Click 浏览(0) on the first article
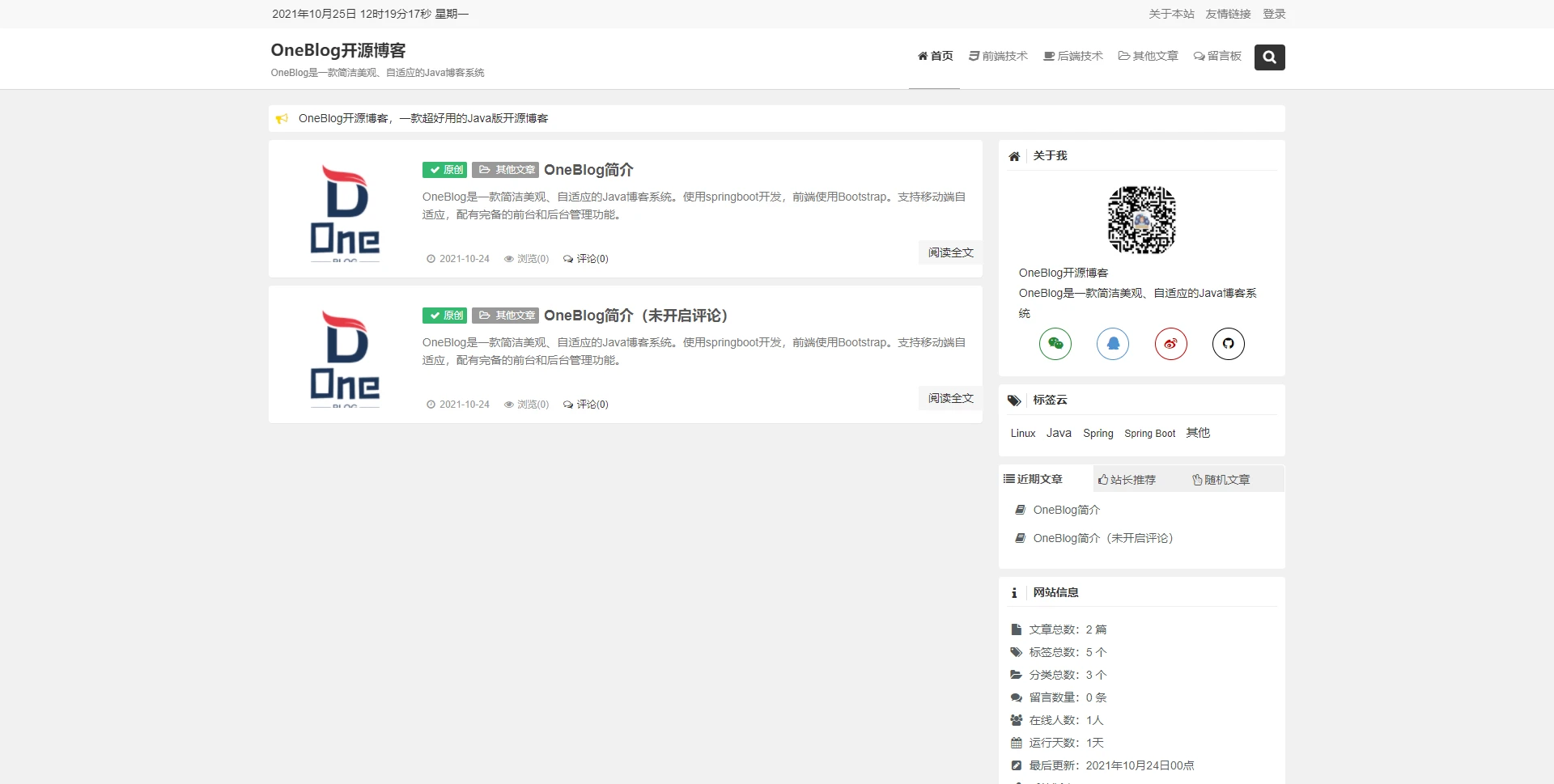 click(x=526, y=259)
